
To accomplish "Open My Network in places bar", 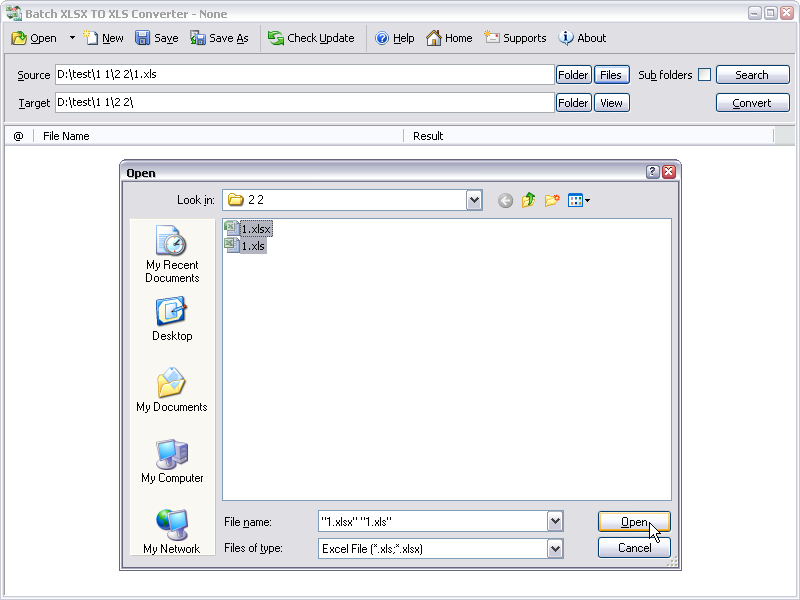I will point(172,532).
